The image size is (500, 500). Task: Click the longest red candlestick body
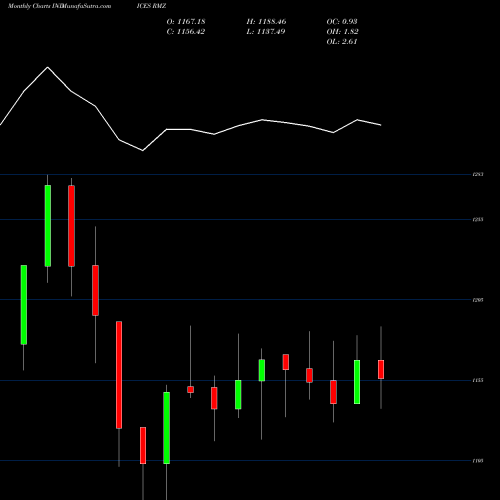click(x=119, y=375)
